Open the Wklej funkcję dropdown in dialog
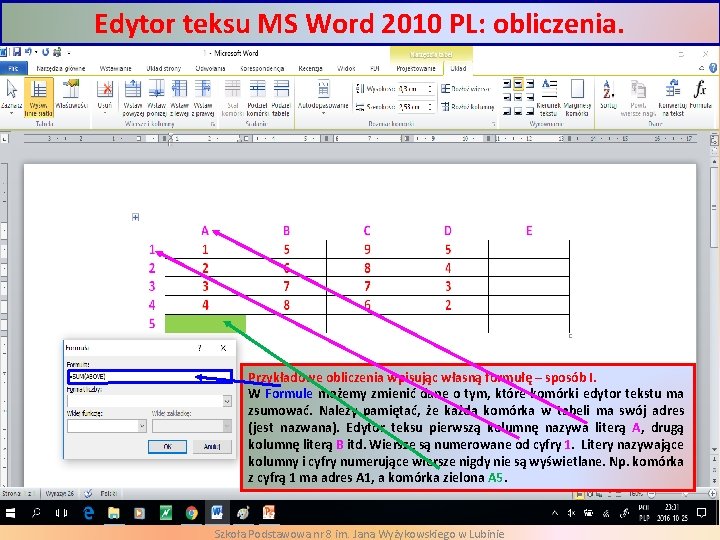The height and width of the screenshot is (540, 720). (x=142, y=427)
